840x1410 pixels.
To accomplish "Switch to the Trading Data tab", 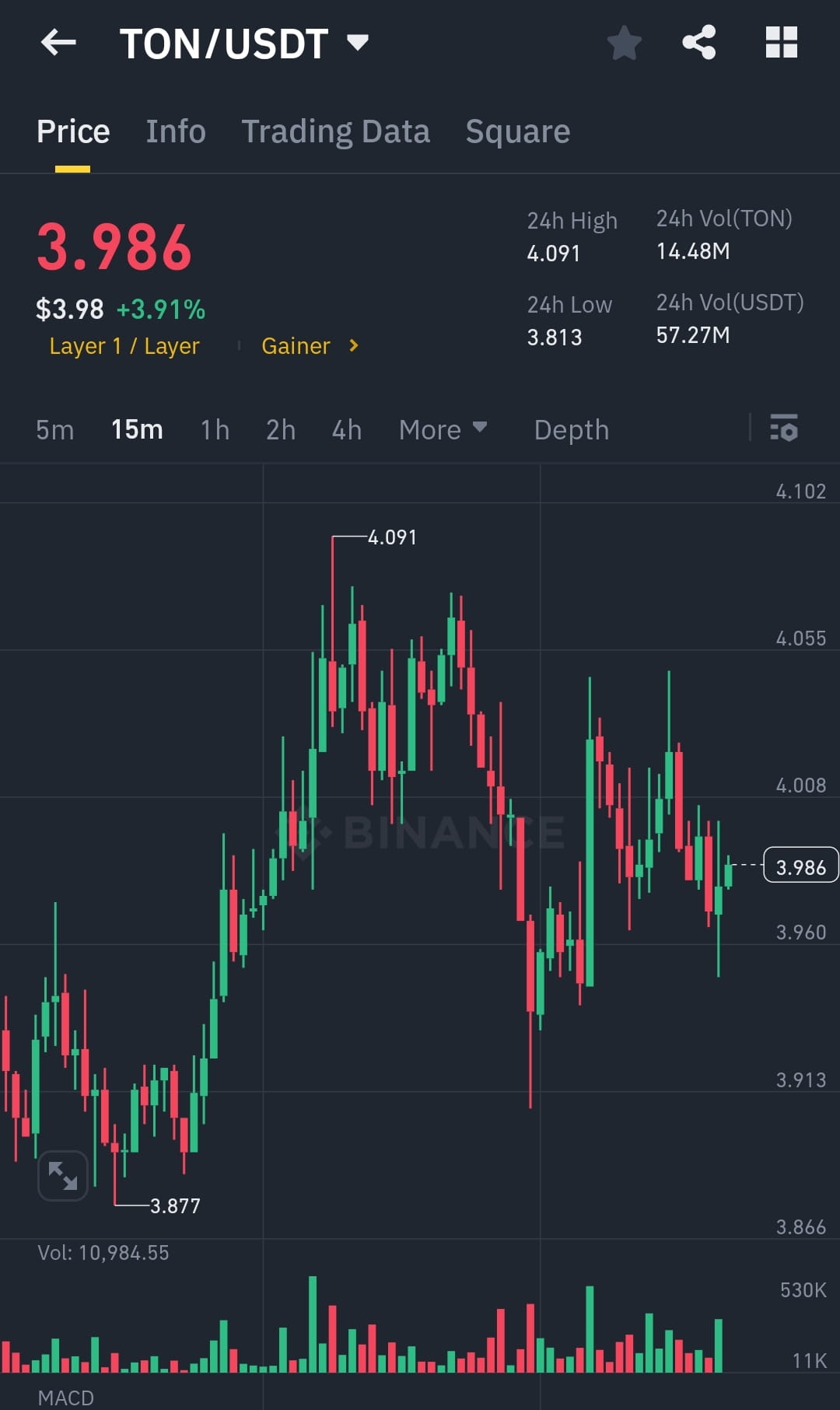I will click(336, 131).
